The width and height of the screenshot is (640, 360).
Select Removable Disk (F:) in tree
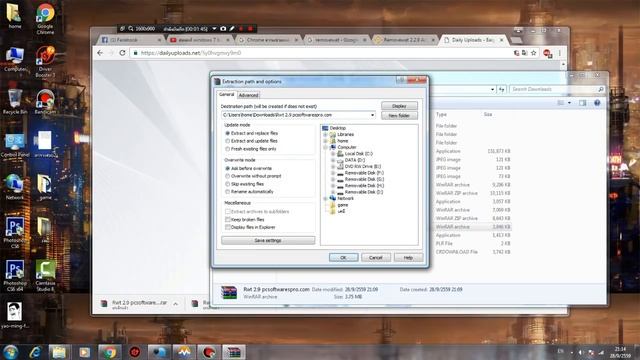(x=364, y=173)
